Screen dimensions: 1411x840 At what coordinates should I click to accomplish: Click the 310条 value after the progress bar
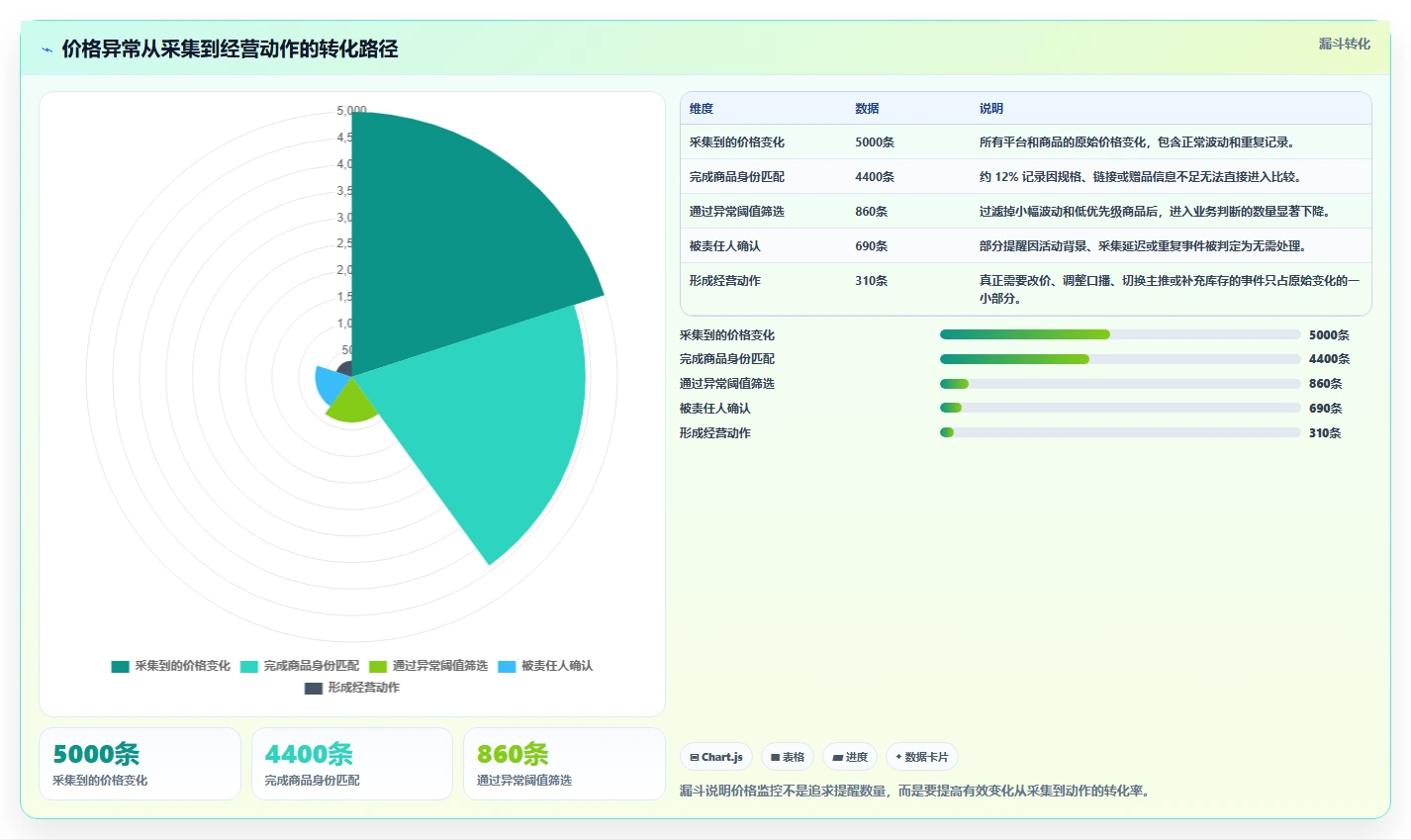[1325, 433]
